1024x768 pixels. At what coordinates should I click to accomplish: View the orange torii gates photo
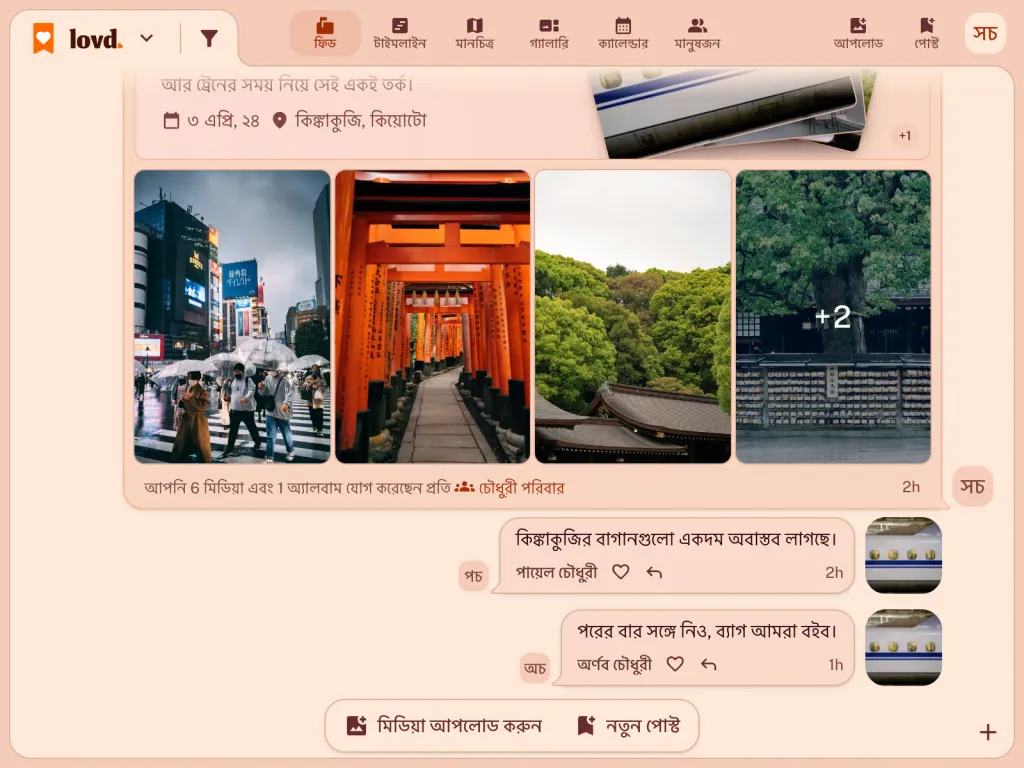[432, 317]
